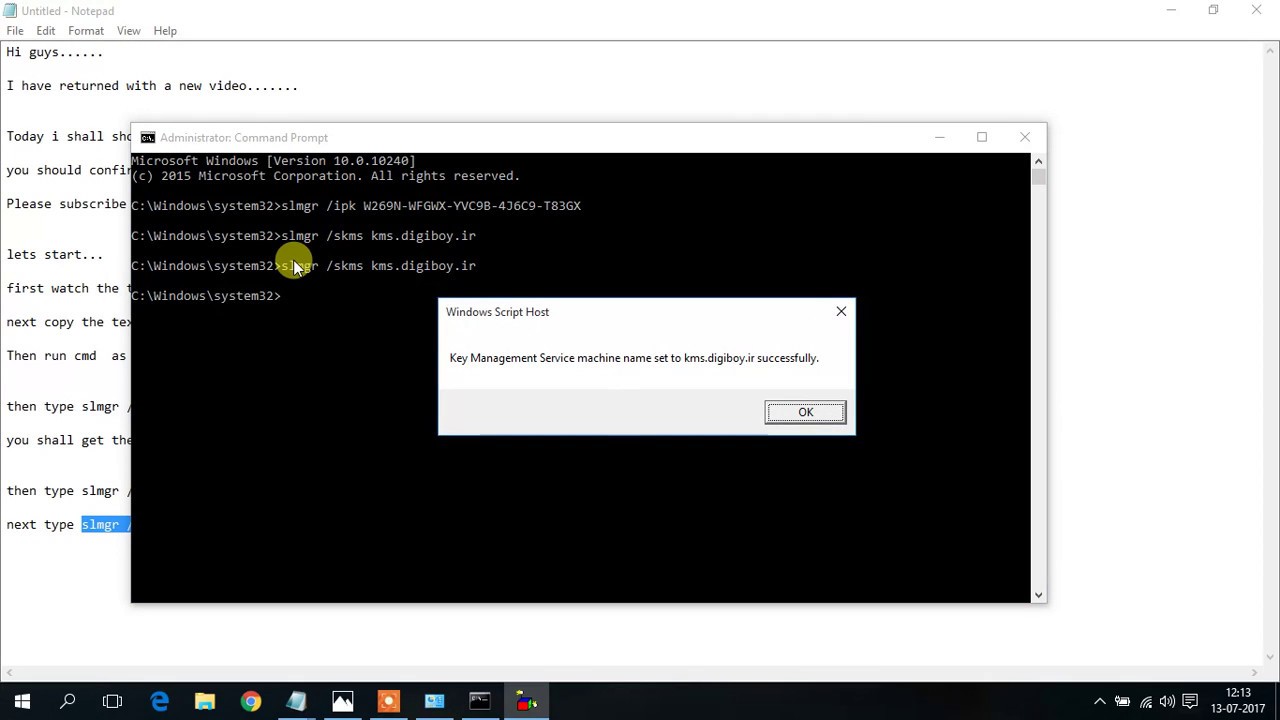This screenshot has width=1280, height=720.
Task: Restore down the Notepad window
Action: (x=1213, y=10)
